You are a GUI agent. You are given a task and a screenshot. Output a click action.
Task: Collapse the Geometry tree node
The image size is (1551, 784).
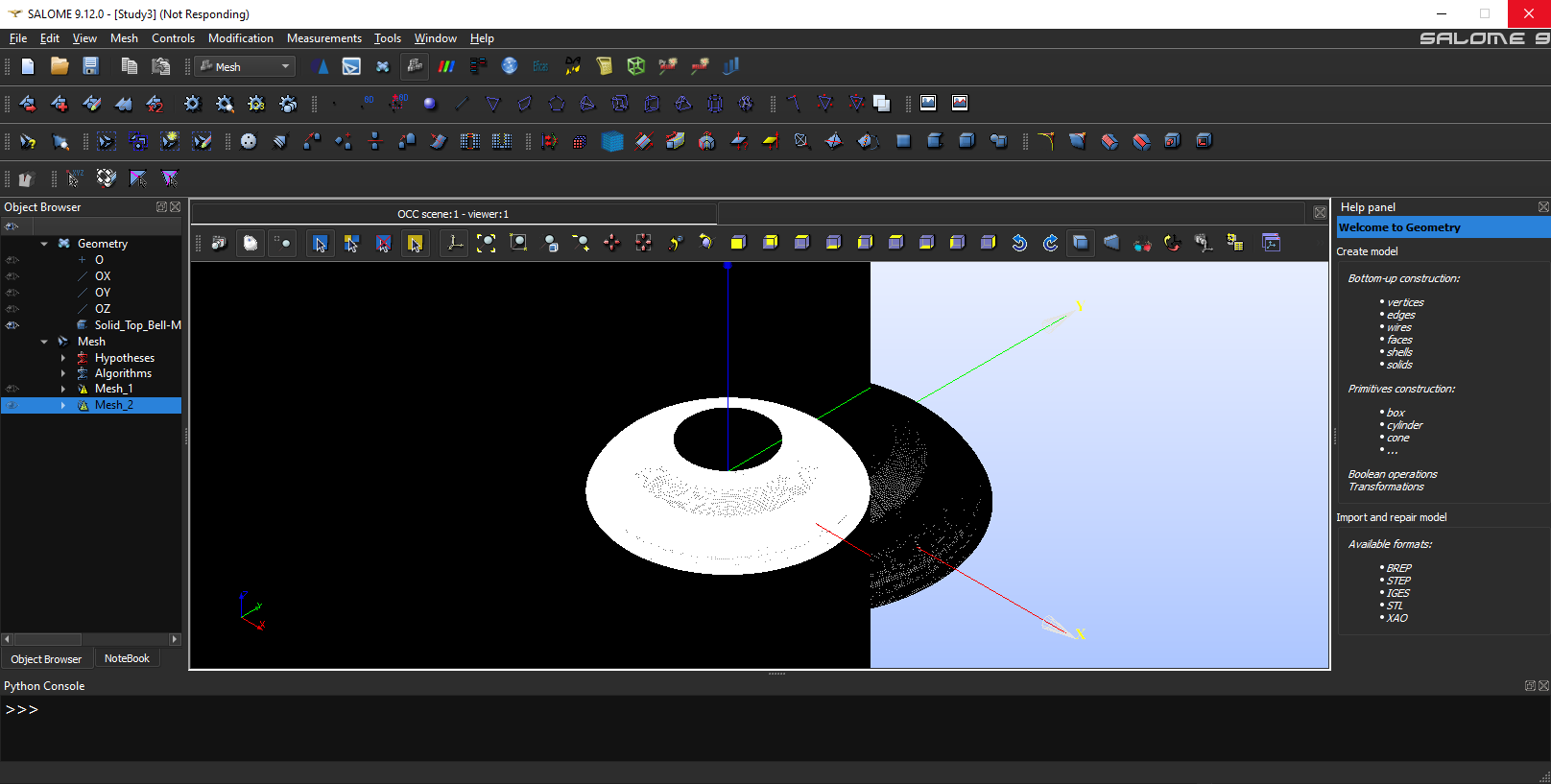tap(44, 244)
